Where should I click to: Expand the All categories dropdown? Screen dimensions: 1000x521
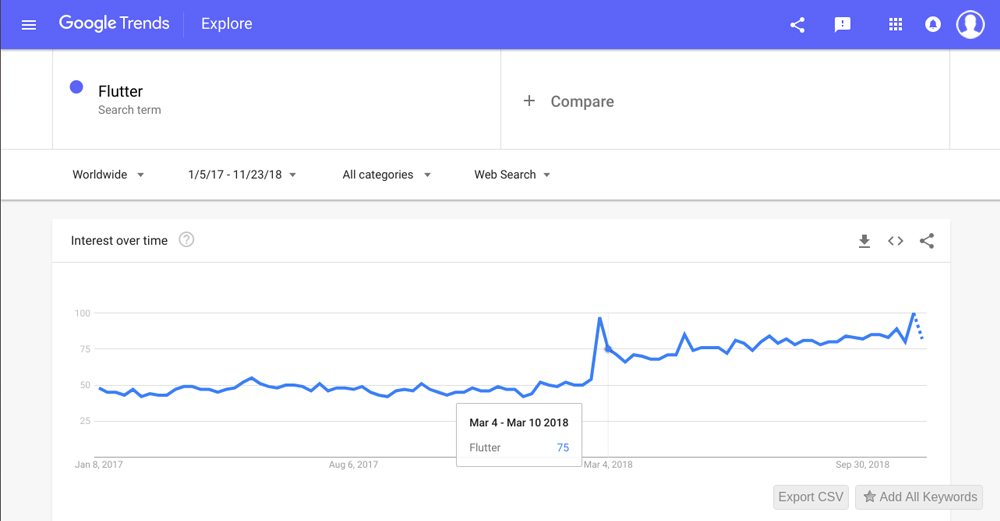386,175
